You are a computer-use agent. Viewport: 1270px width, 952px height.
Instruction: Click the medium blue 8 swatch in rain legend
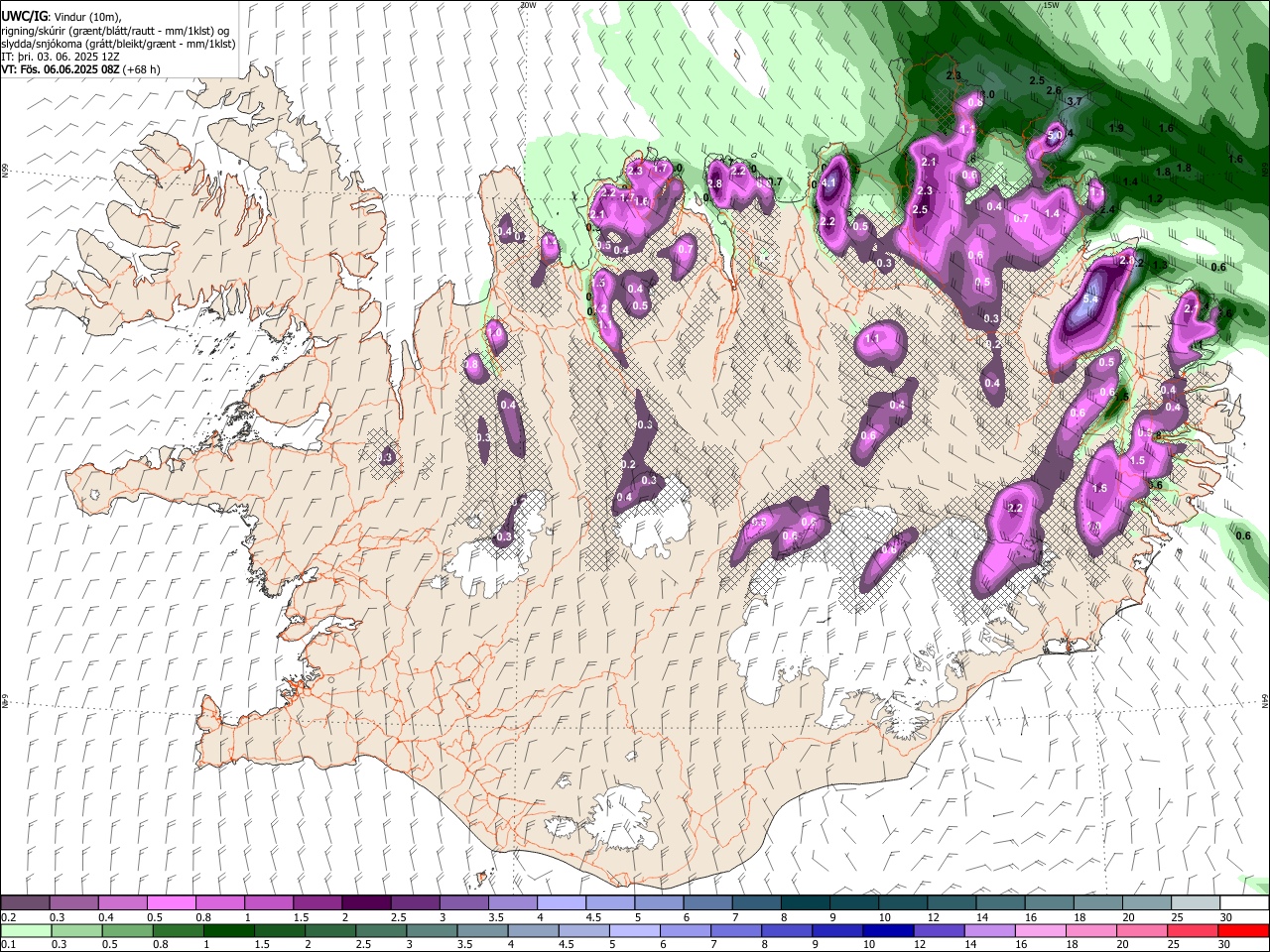[x=787, y=931]
